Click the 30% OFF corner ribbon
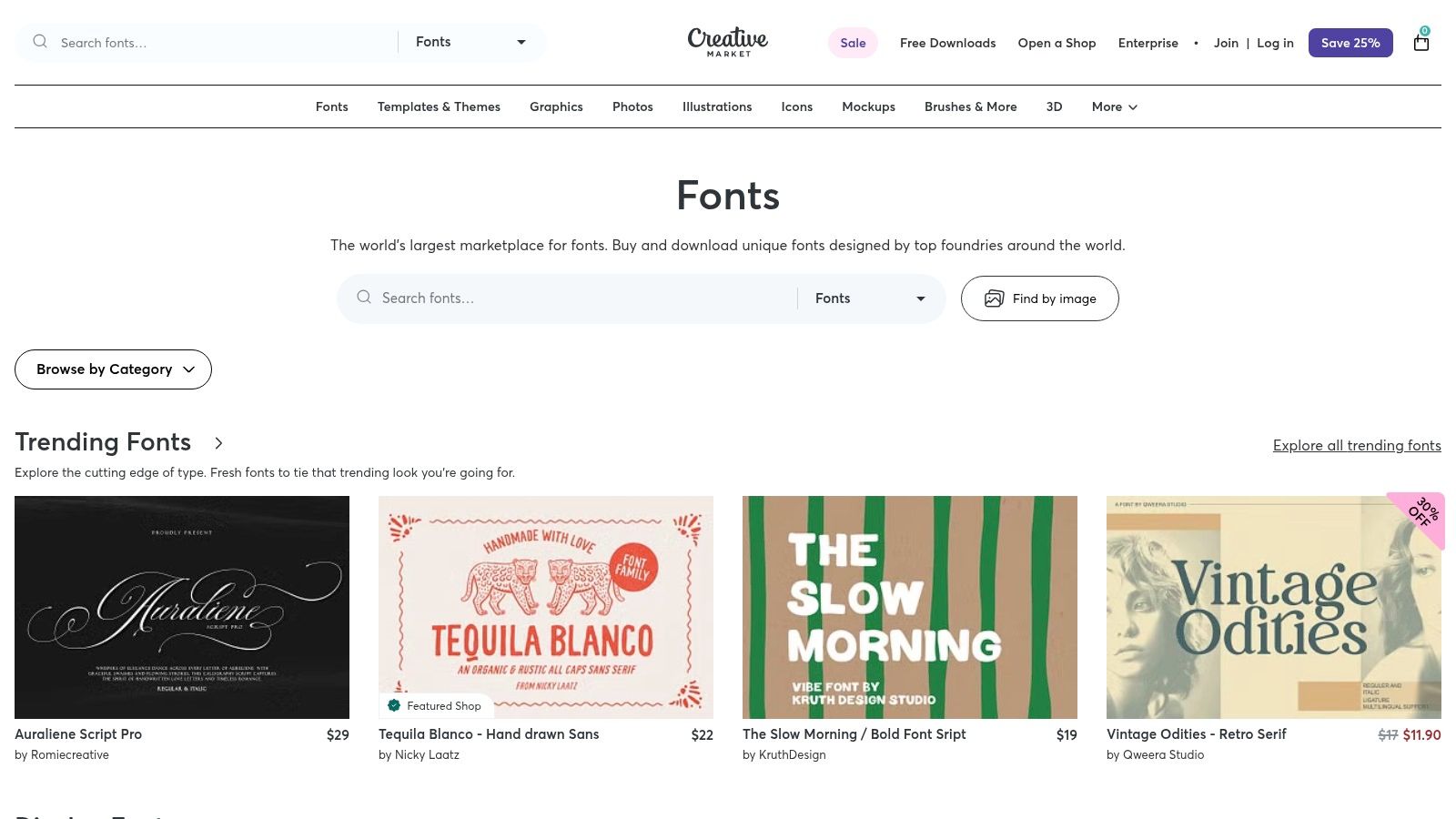The width and height of the screenshot is (1456, 819). [1421, 515]
